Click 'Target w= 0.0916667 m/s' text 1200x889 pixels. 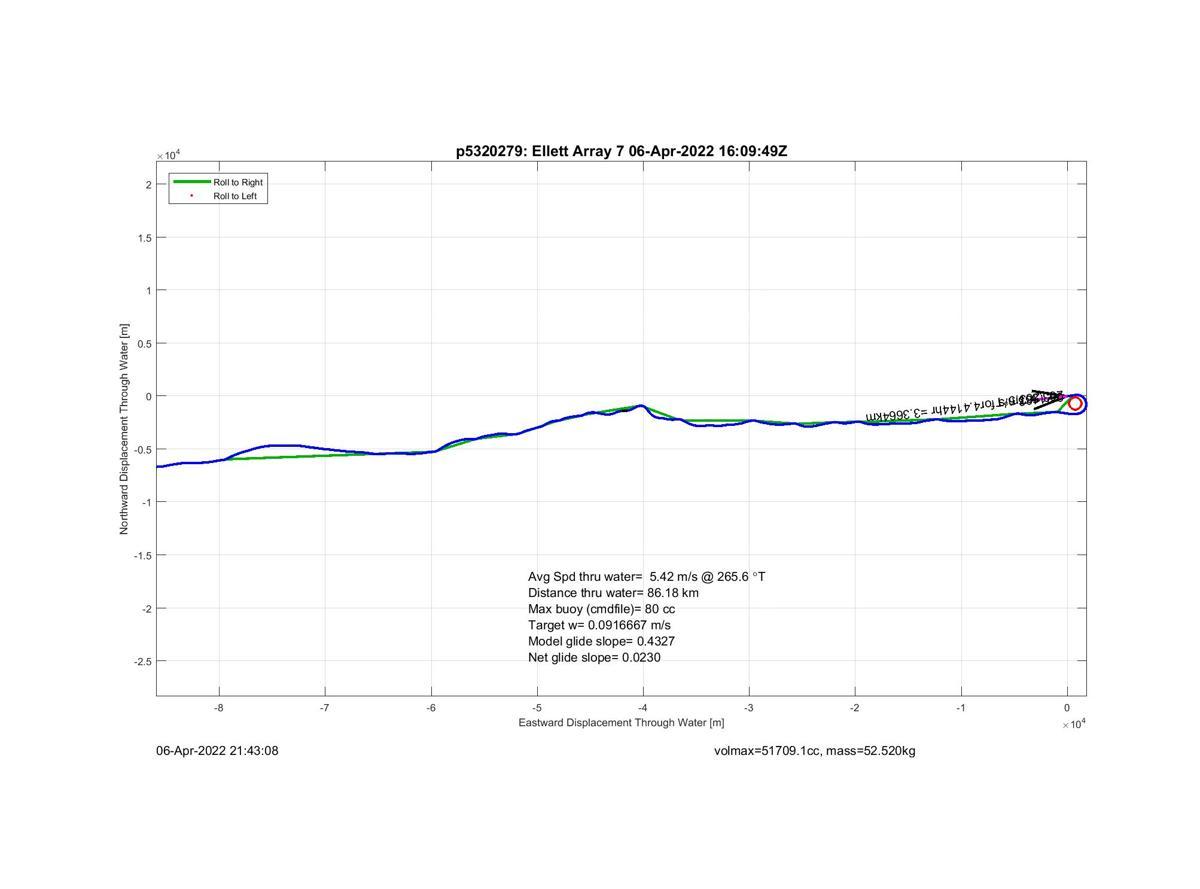(x=599, y=625)
